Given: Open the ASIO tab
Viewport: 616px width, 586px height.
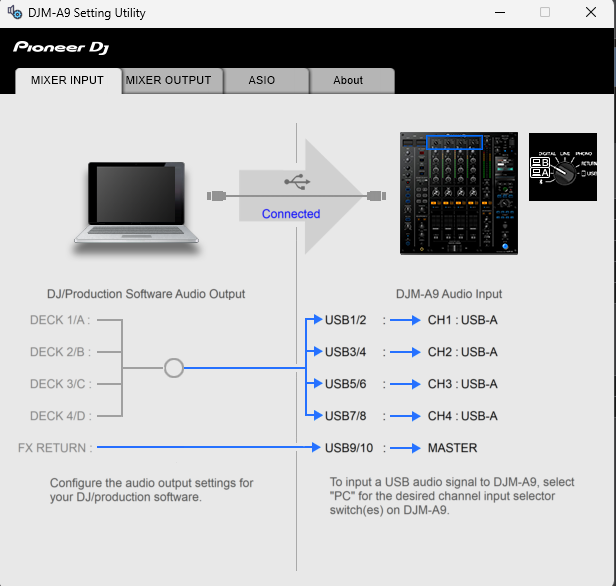Looking at the screenshot, I should pyautogui.click(x=266, y=81).
